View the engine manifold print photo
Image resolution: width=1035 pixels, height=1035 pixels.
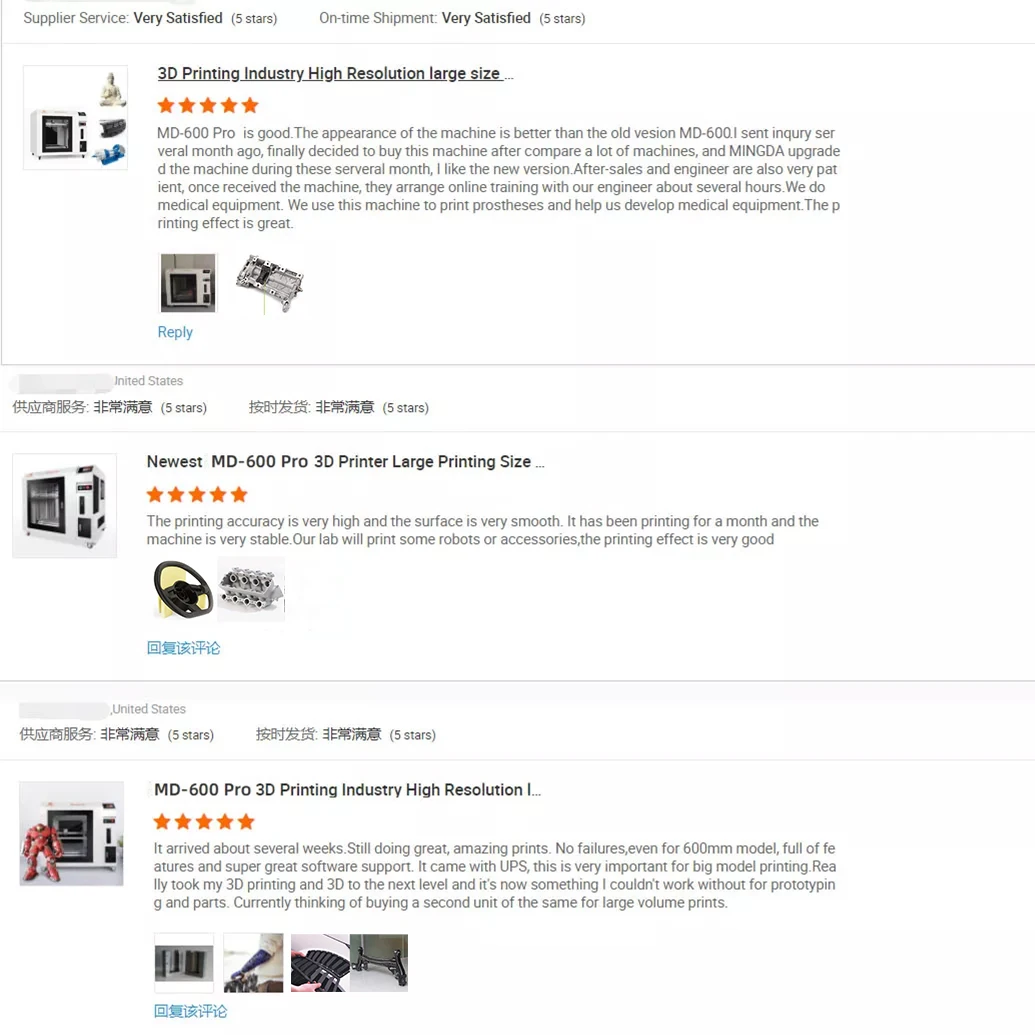point(251,589)
